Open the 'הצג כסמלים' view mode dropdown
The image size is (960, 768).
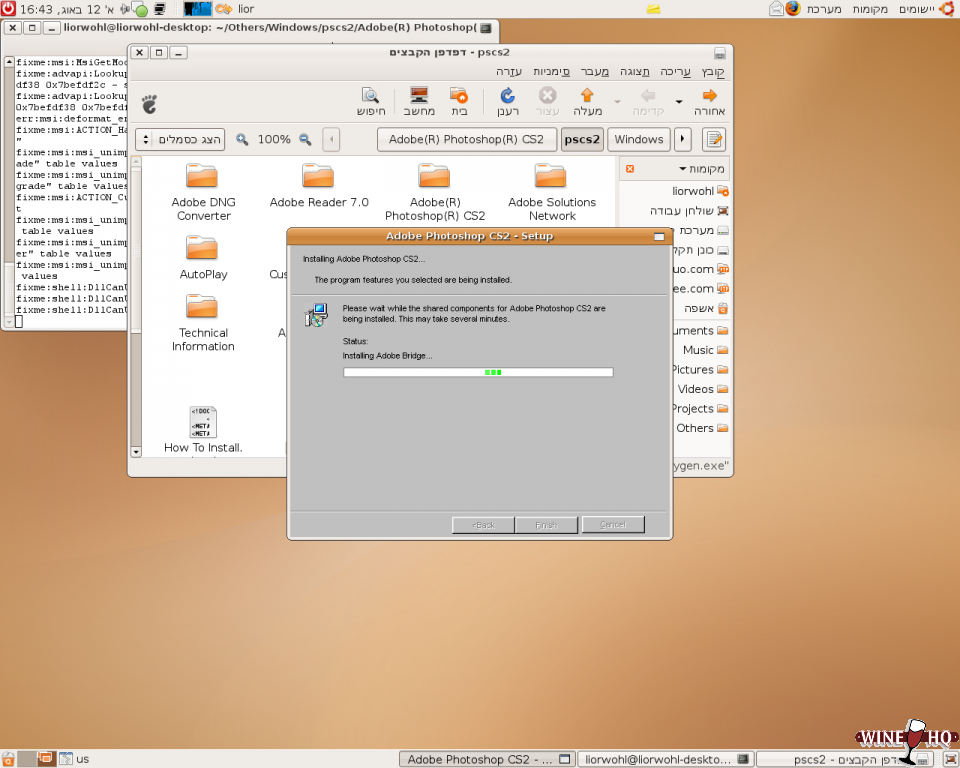pos(180,140)
